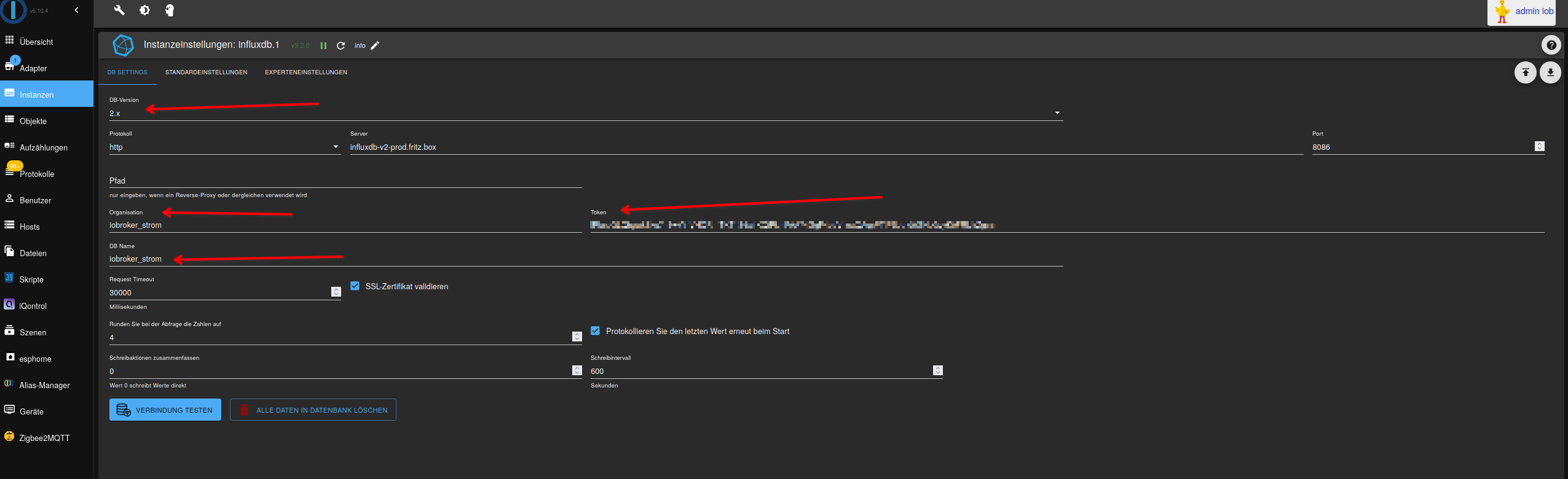
Task: Click the theme toggle sun icon
Action: tap(144, 10)
